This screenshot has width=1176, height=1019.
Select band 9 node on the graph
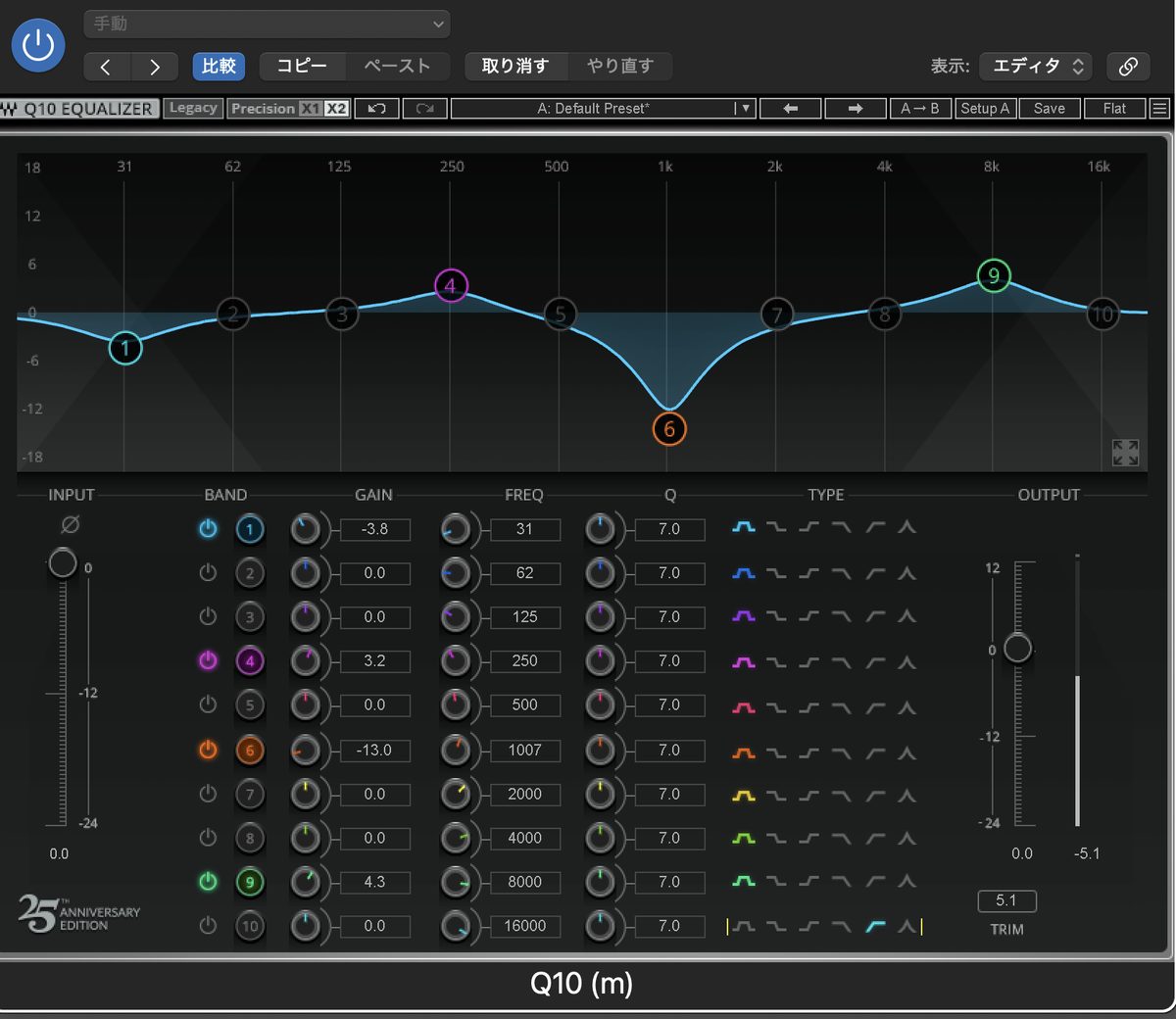[994, 275]
